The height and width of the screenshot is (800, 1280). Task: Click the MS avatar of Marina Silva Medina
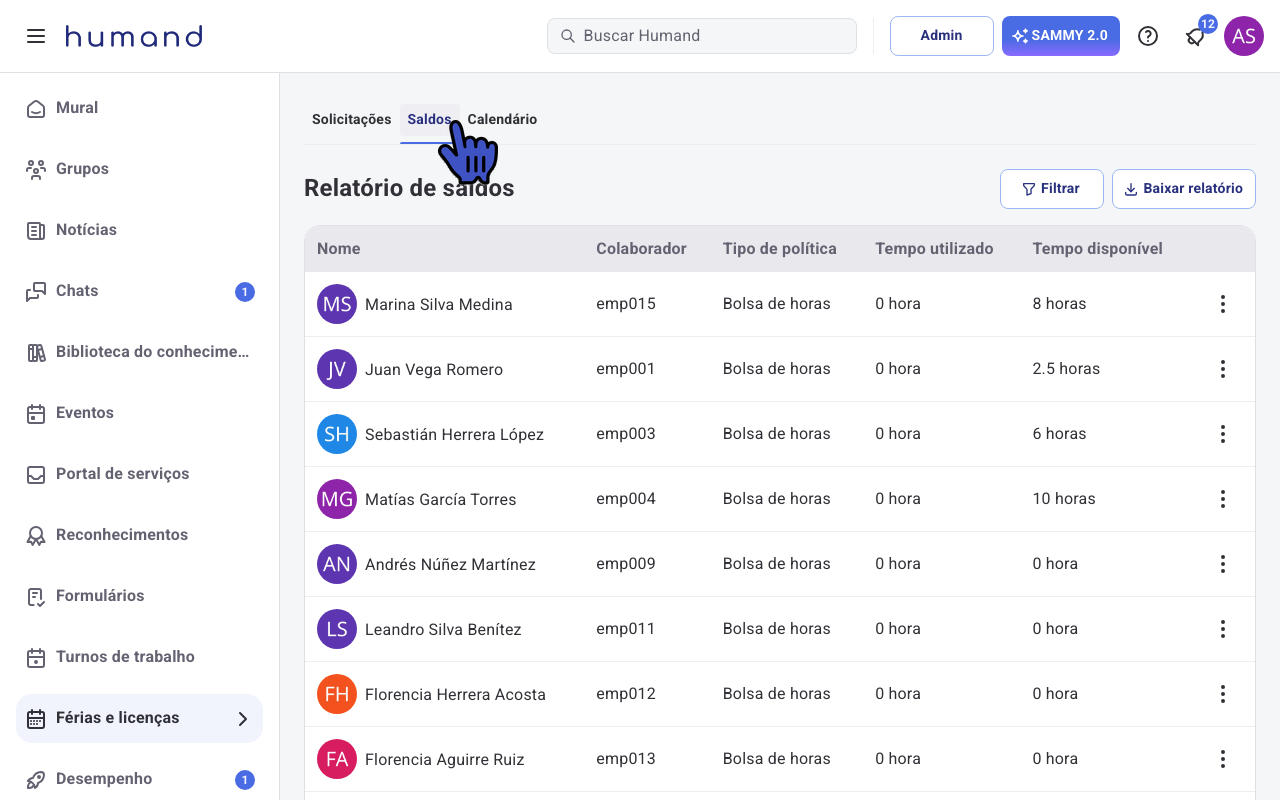coord(337,304)
